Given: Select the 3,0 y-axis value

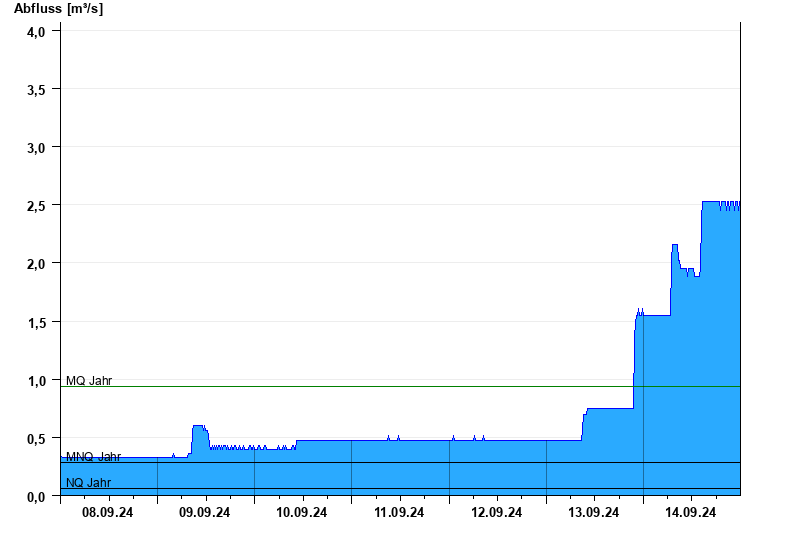Looking at the screenshot, I should tap(36, 148).
